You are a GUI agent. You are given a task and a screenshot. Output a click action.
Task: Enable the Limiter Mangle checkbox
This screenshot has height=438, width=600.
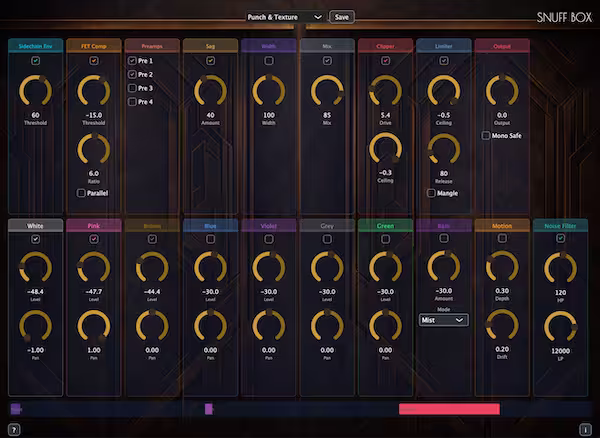(x=431, y=193)
